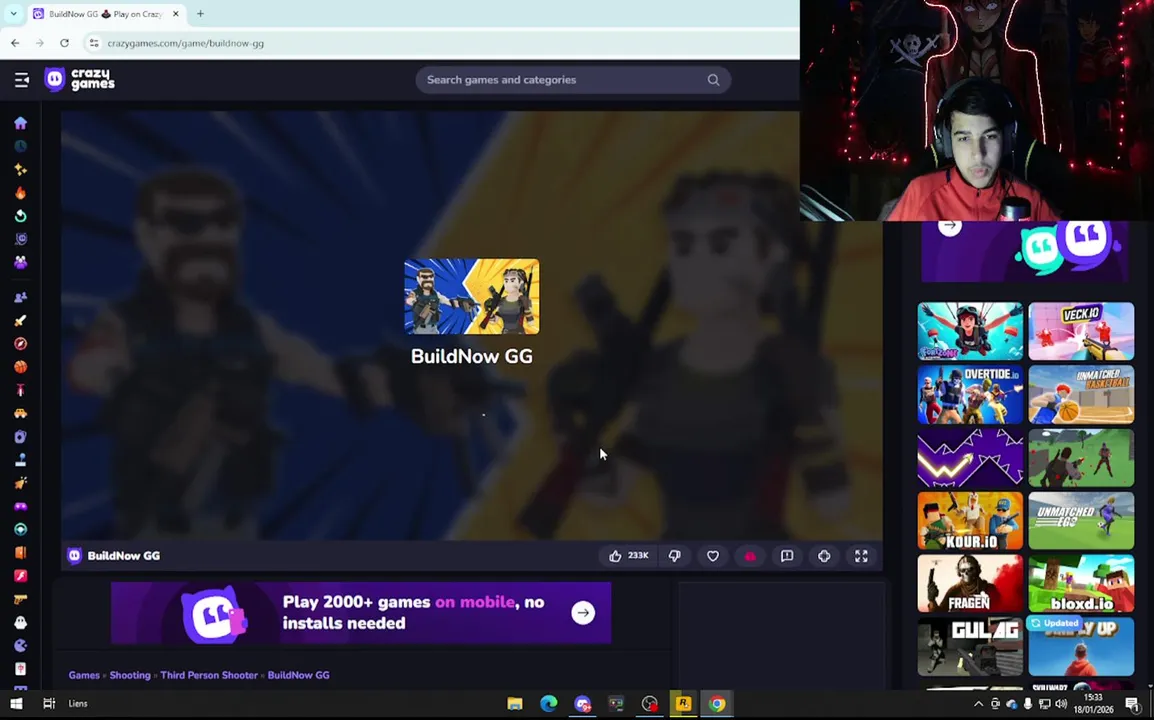The width and height of the screenshot is (1154, 720).
Task: Open the gamepad controller category icon
Action: pyautogui.click(x=21, y=506)
